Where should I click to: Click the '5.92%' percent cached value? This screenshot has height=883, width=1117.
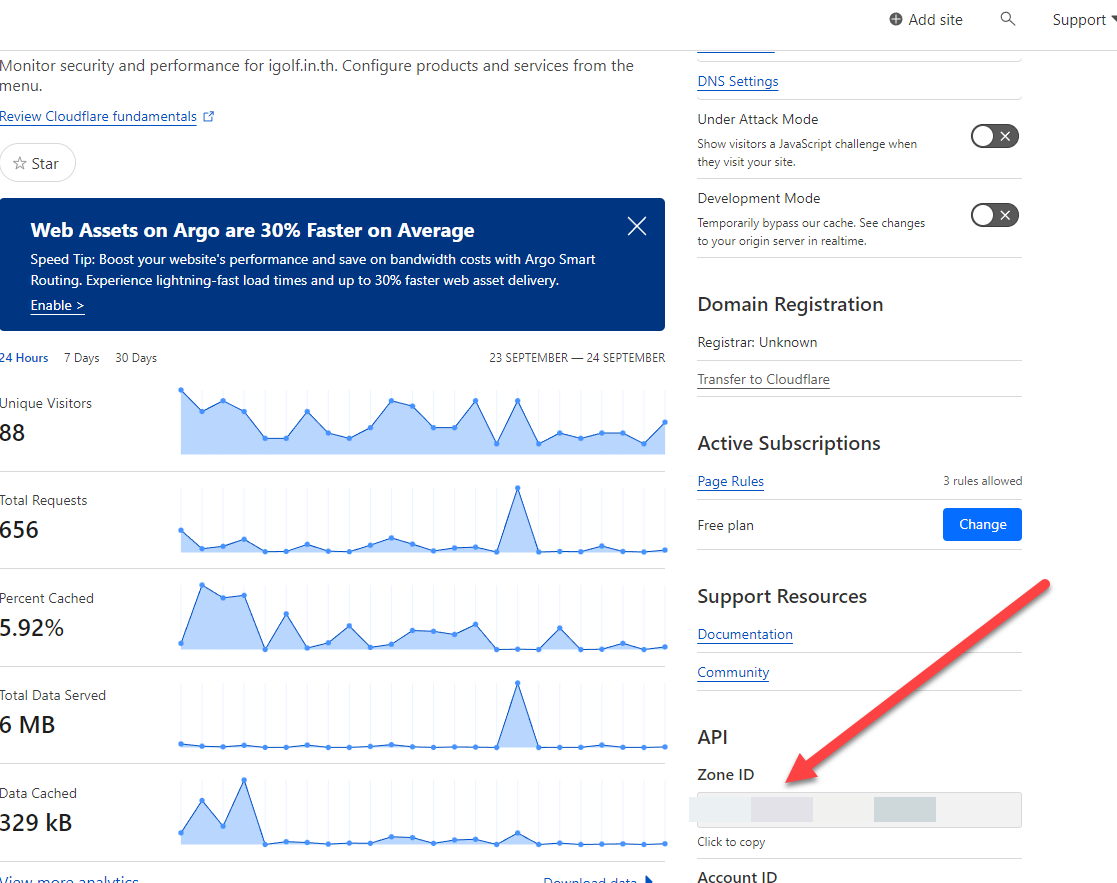point(31,628)
